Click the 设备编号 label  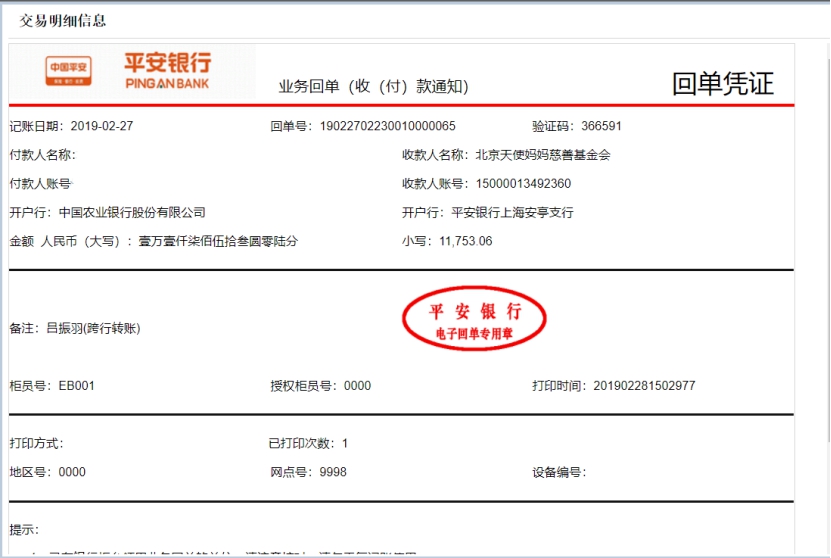559,472
